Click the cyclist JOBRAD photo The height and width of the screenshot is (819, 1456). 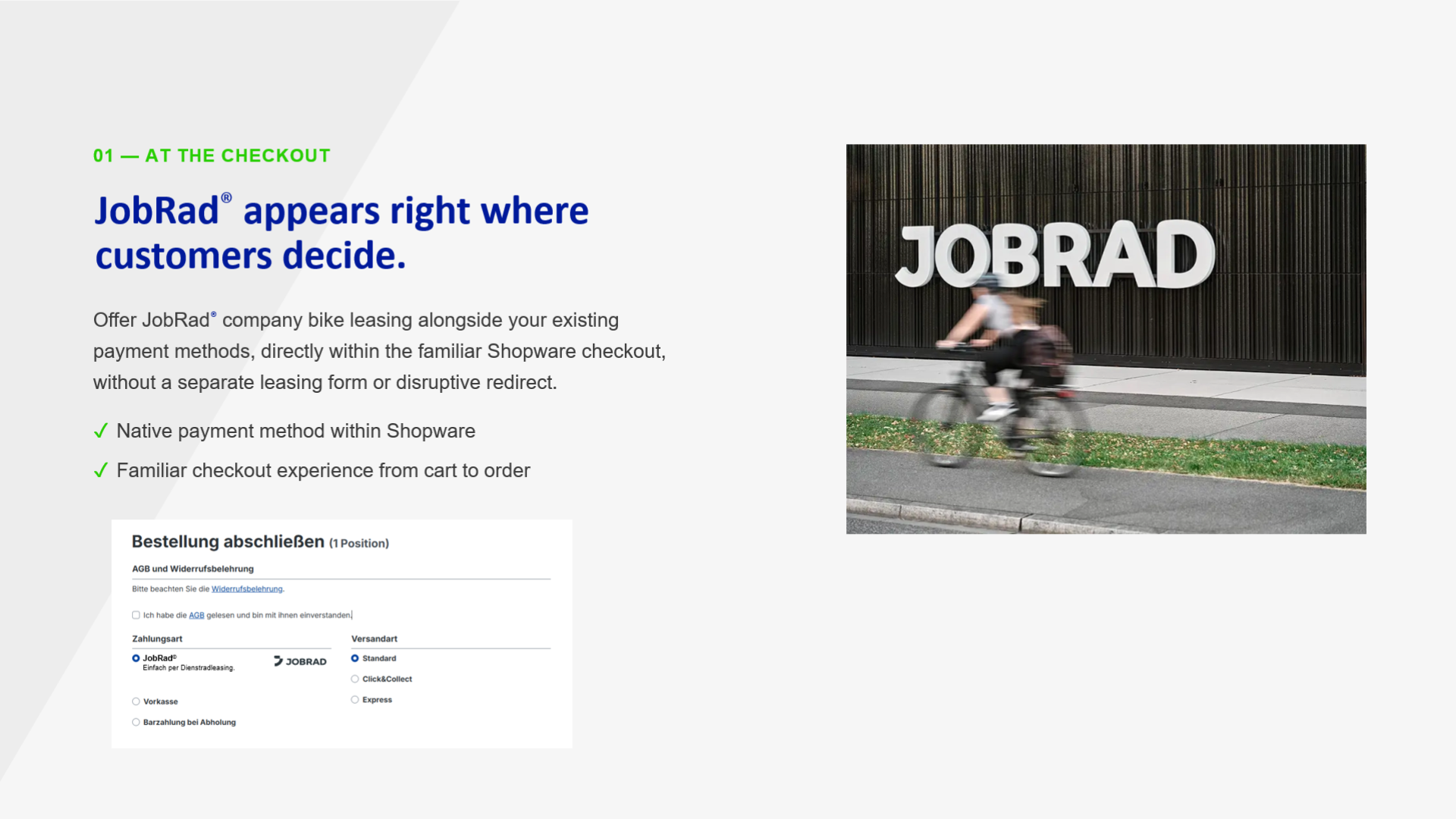coord(1106,339)
